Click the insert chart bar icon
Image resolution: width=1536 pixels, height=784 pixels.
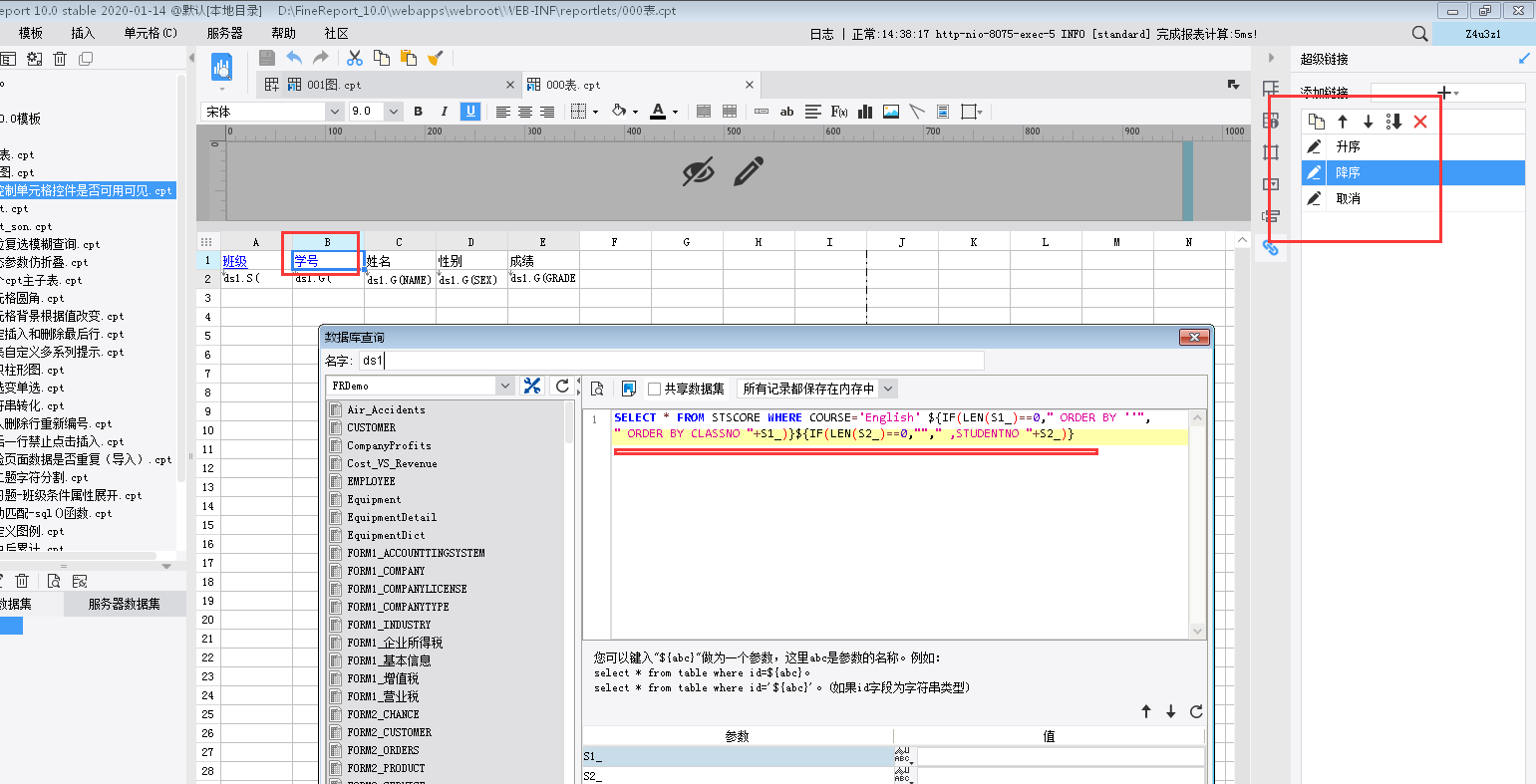(865, 112)
